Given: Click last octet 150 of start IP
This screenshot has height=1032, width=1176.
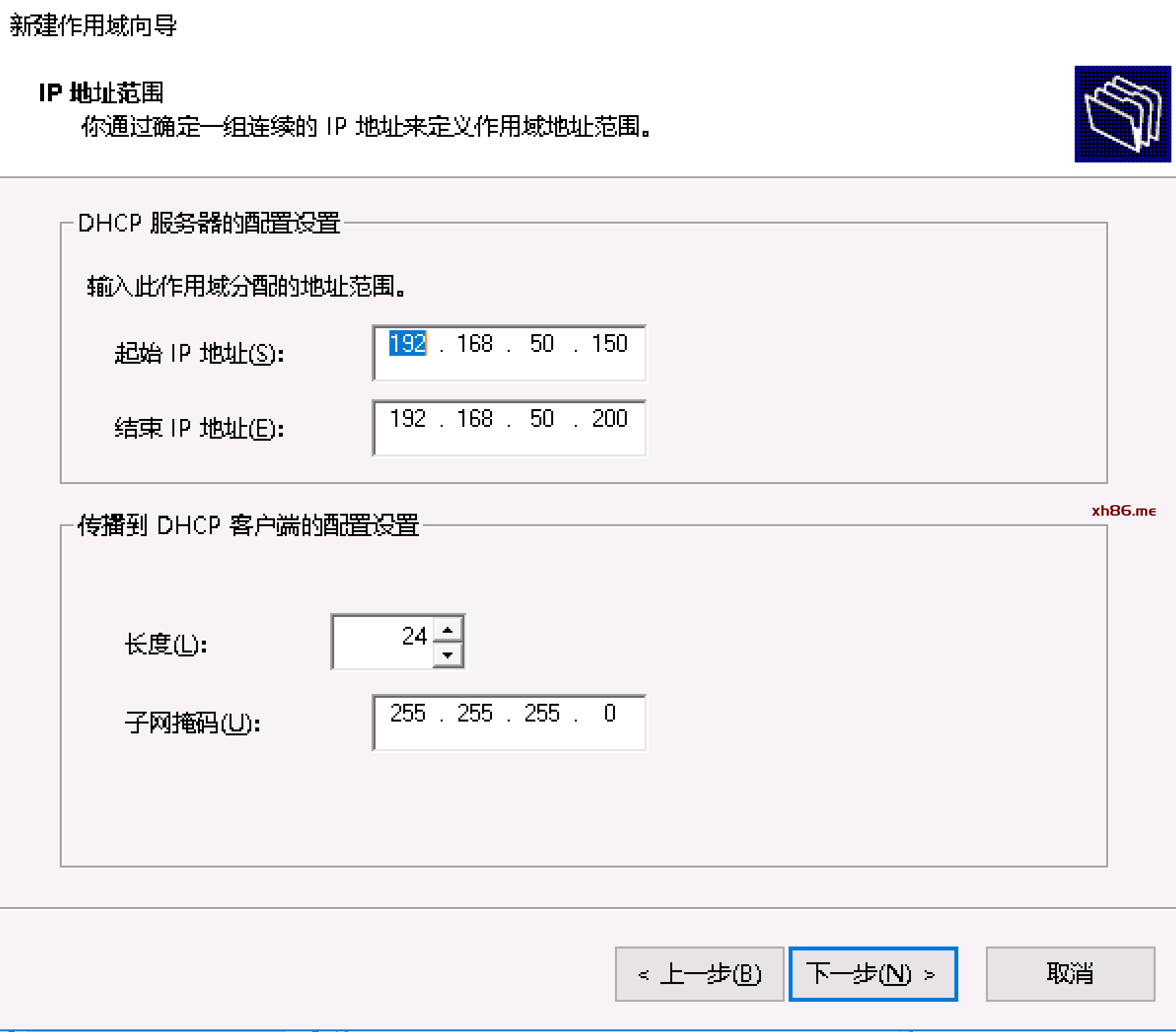Looking at the screenshot, I should pyautogui.click(x=609, y=343).
